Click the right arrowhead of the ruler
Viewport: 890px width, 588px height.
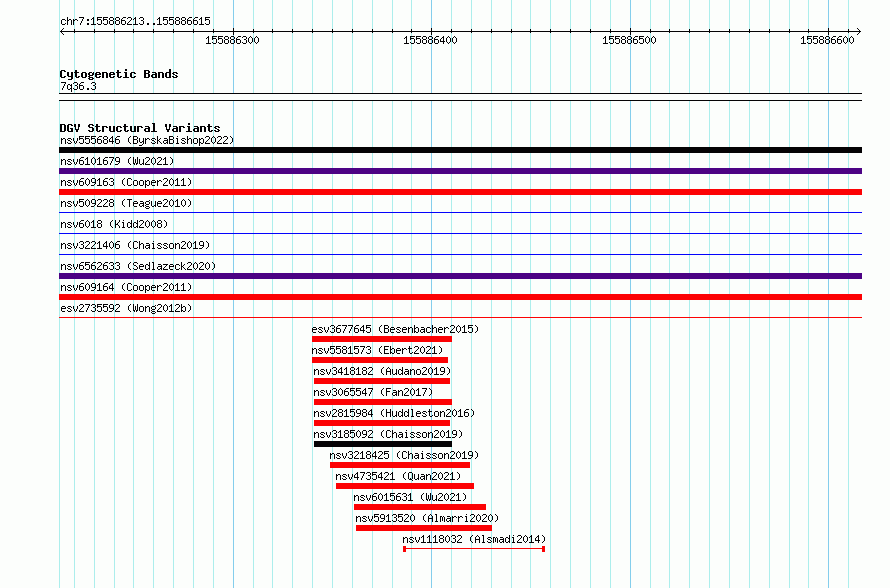858,32
